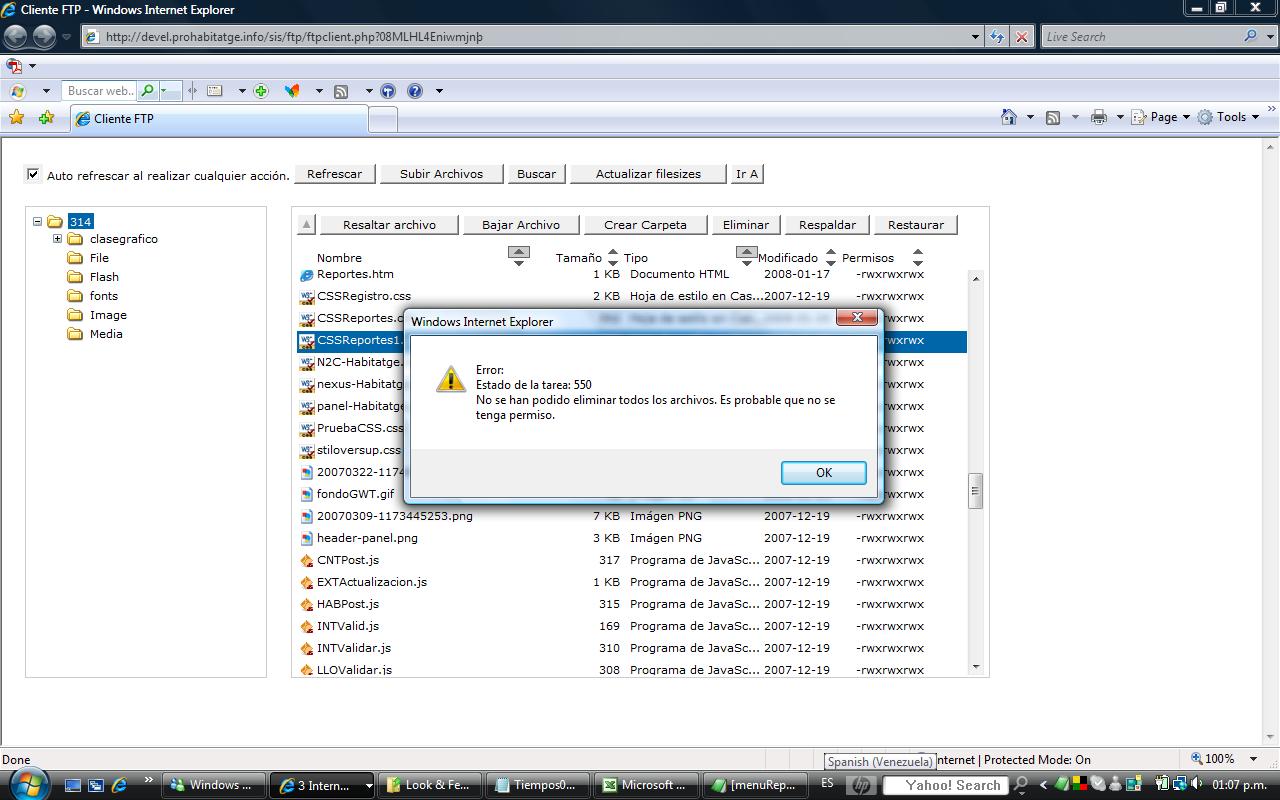
Task: Click the Reportes.htm file icon
Action: [x=307, y=274]
